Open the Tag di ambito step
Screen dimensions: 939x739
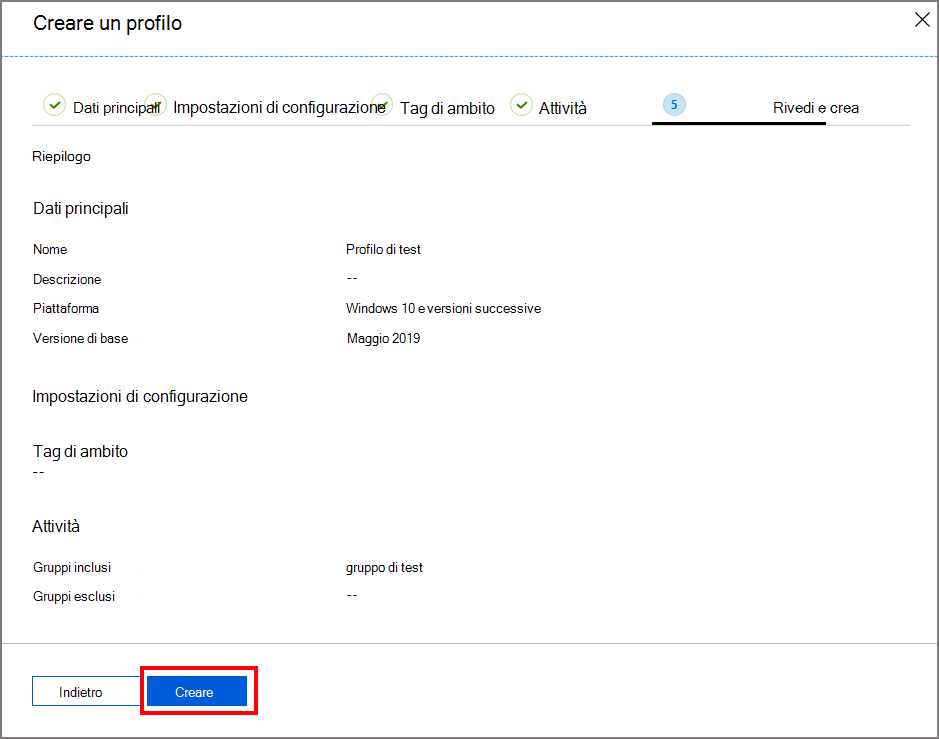coord(447,108)
